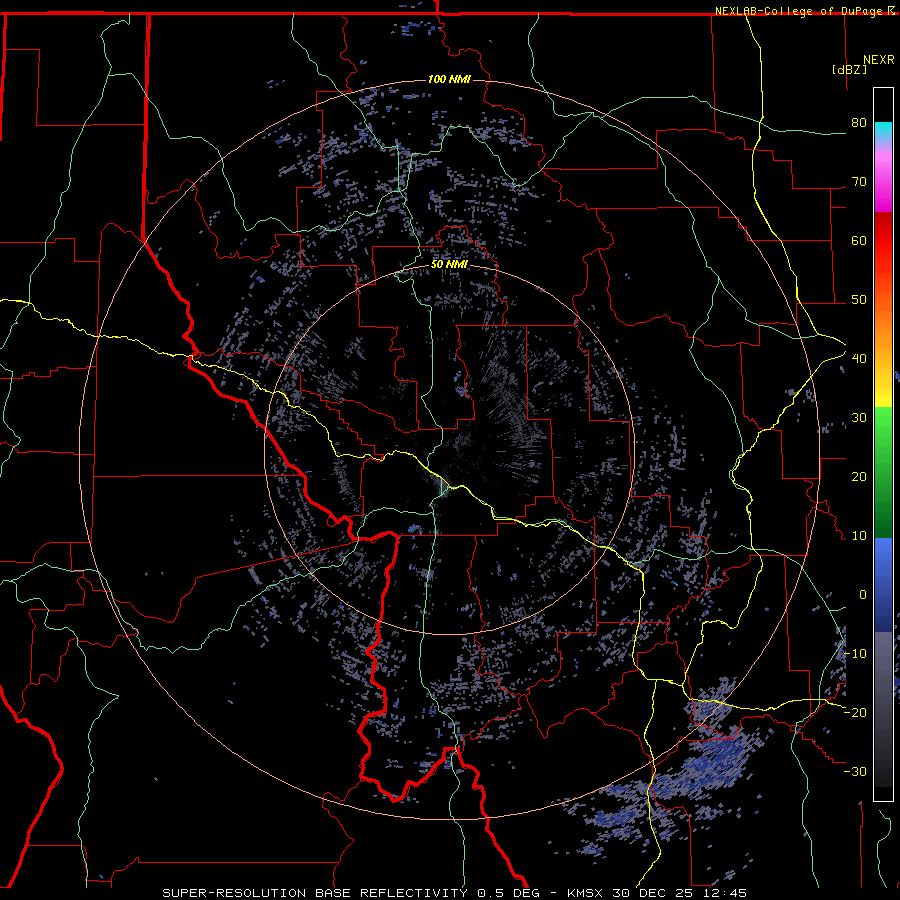Screen dimensions: 900x900
Task: Click the SUPER-RESOLUTION BASE REFLECTIVITY caption text
Action: pos(315,893)
